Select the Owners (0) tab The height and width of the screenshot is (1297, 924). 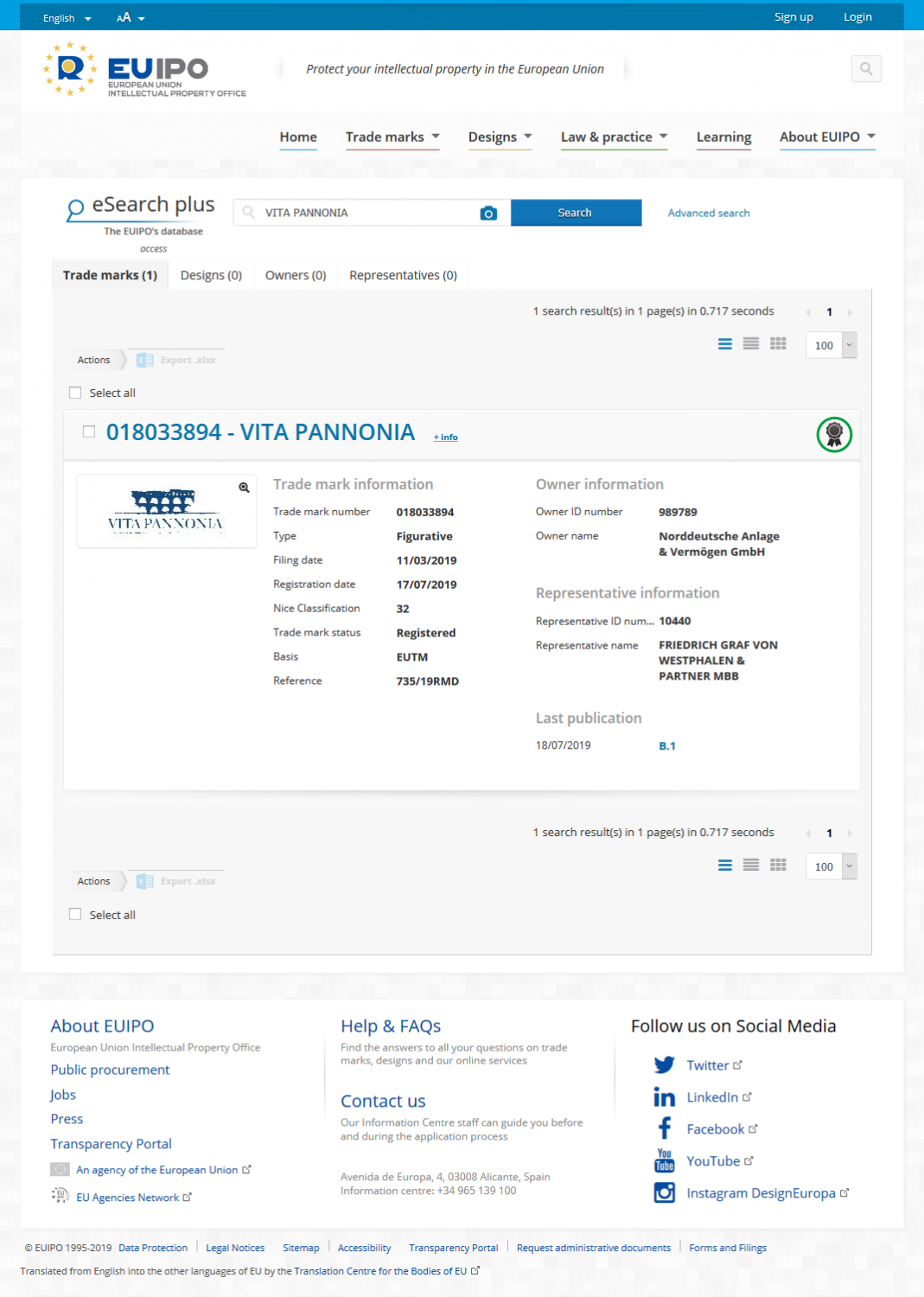click(296, 275)
